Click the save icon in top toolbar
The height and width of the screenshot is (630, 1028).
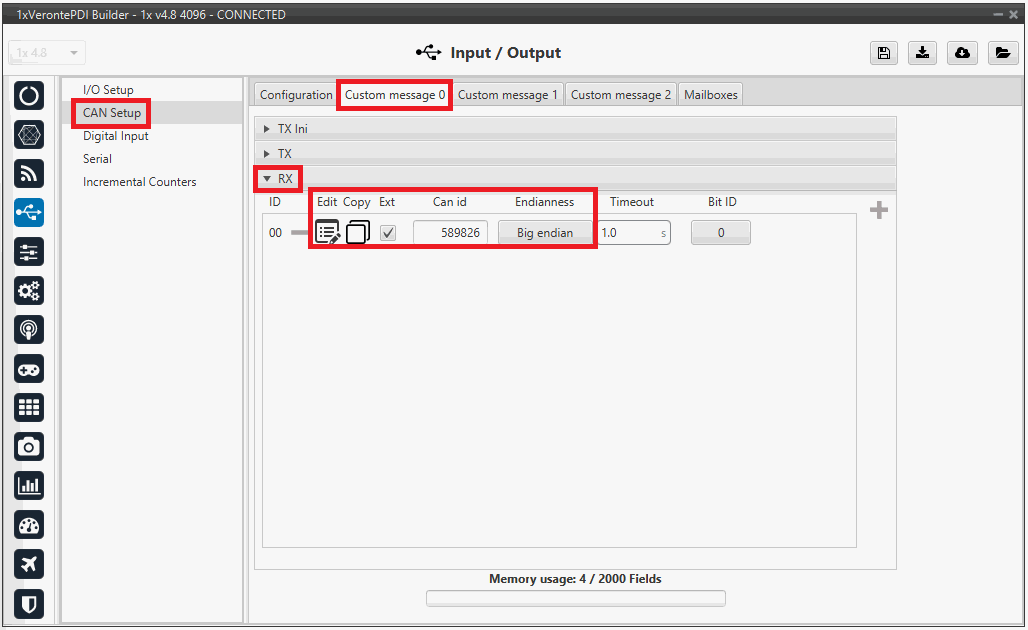point(883,53)
